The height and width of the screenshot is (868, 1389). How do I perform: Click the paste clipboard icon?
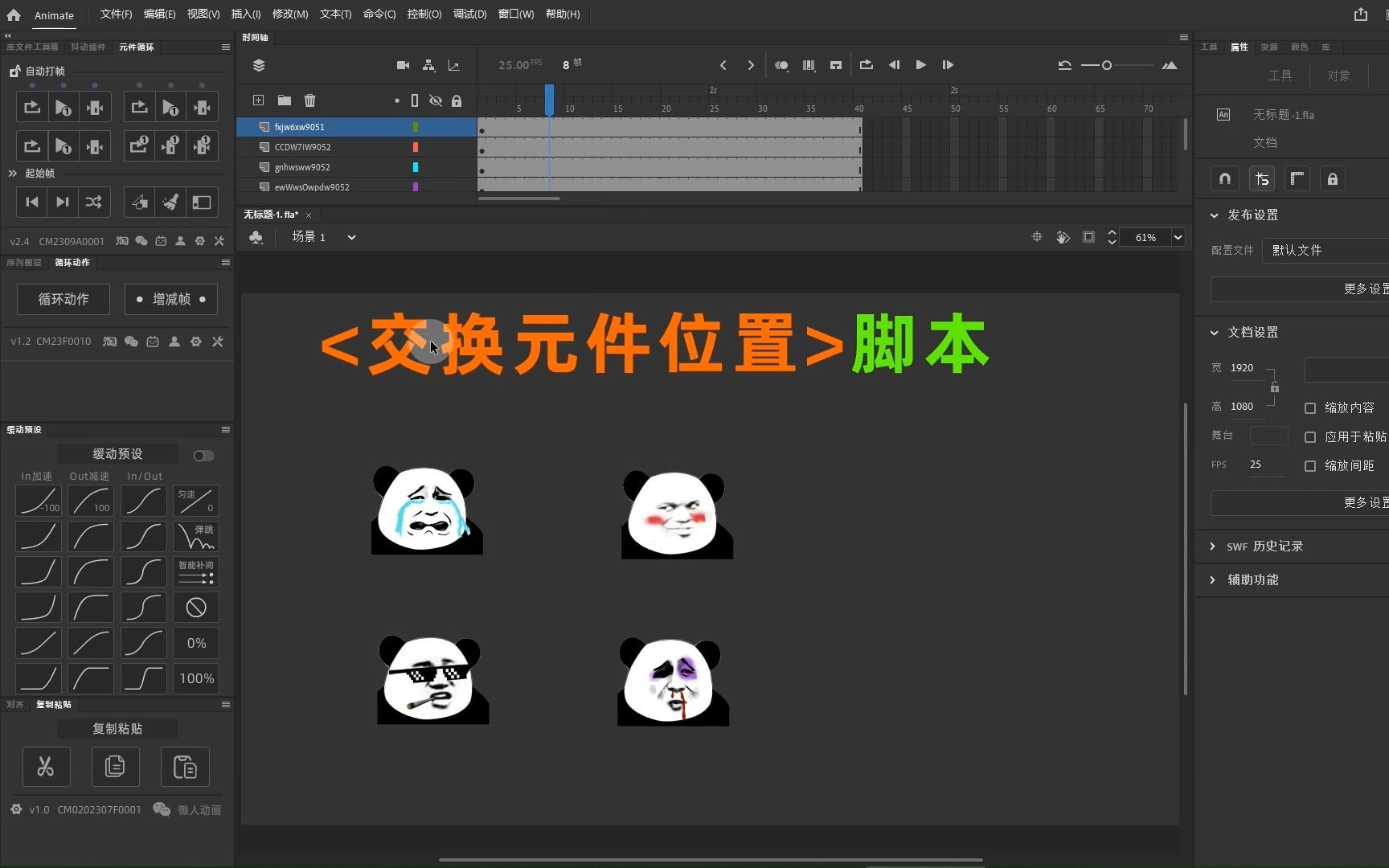click(185, 767)
